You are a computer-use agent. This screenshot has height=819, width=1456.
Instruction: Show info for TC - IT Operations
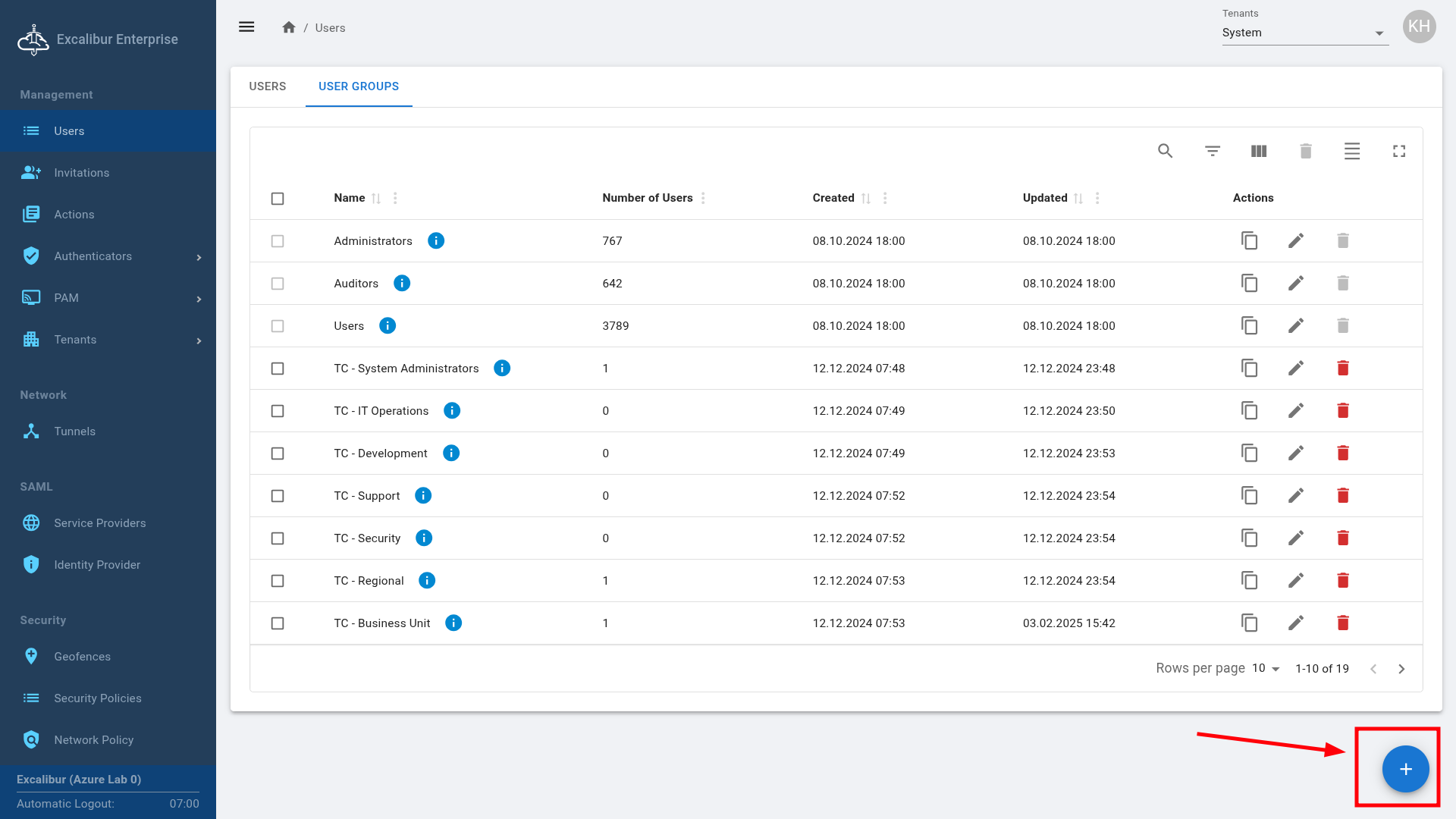click(452, 411)
